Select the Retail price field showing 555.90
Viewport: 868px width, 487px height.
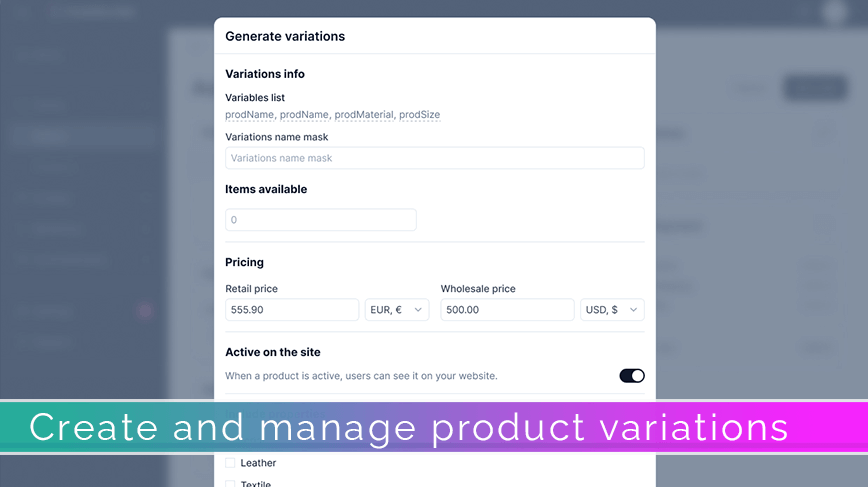coord(292,310)
